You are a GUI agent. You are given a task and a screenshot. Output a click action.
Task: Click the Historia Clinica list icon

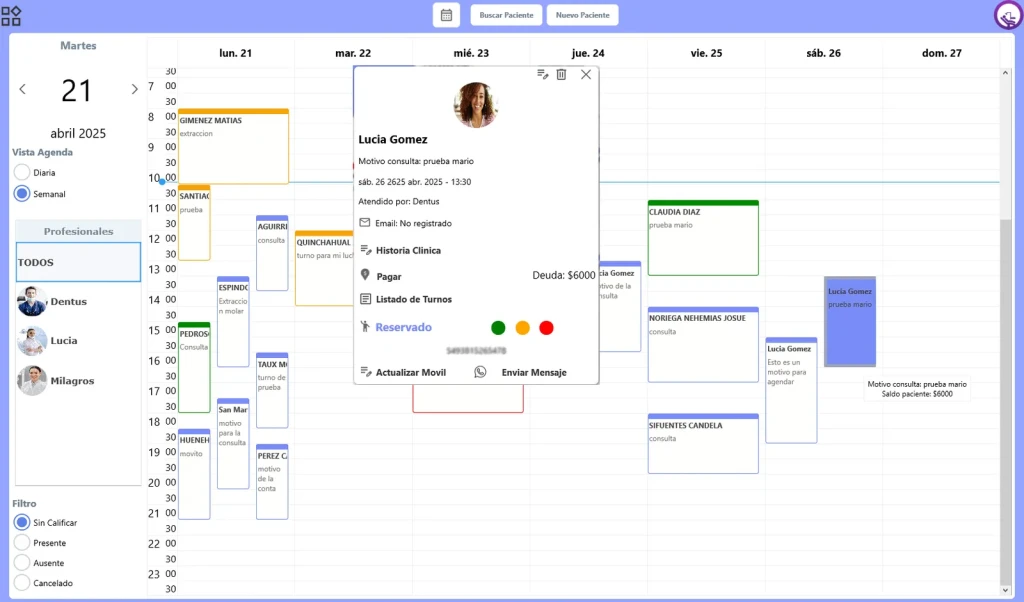(x=365, y=250)
